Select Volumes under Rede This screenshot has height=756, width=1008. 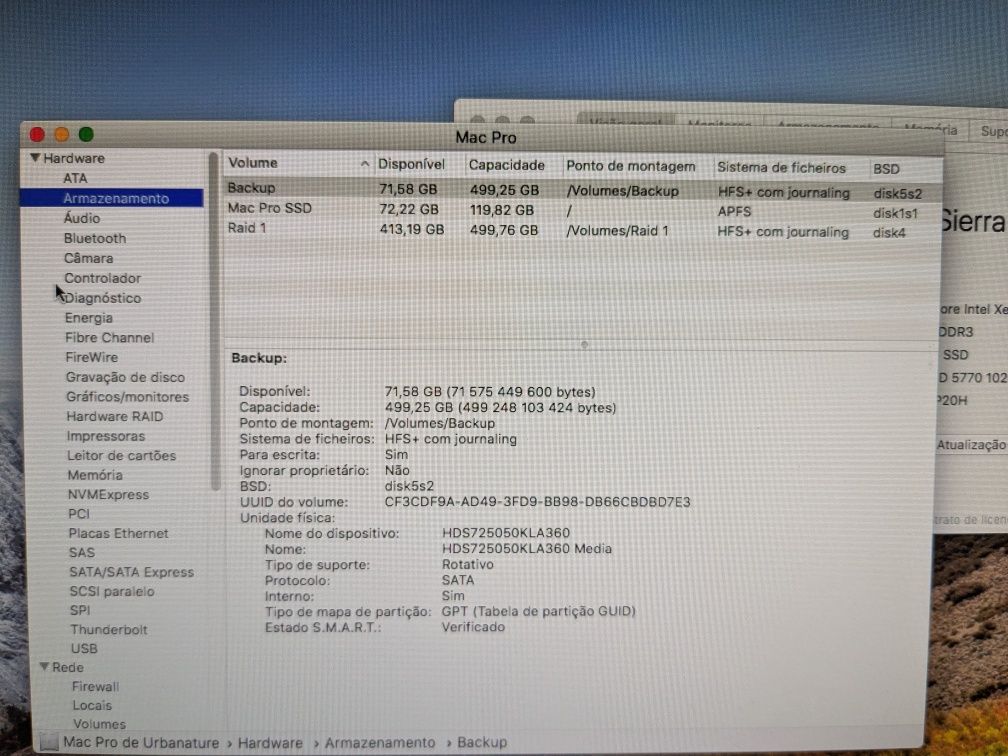click(99, 724)
